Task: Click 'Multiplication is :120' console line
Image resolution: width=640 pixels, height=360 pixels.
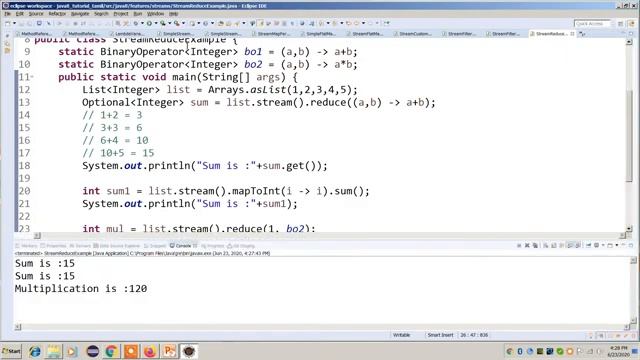Action: (x=81, y=289)
